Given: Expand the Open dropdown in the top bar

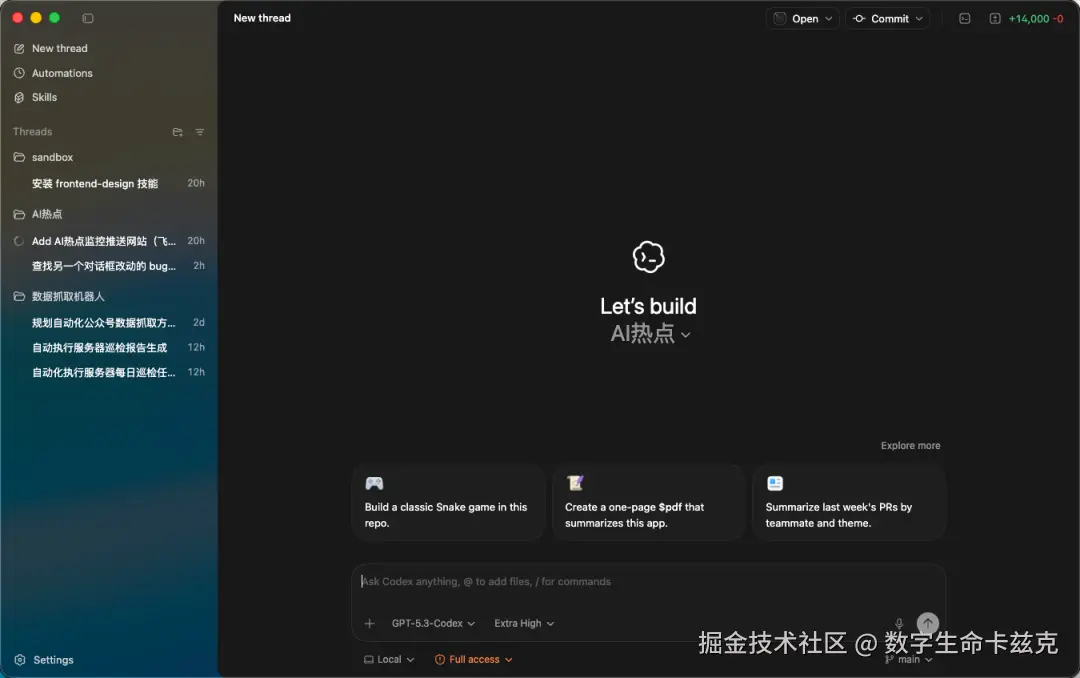Looking at the screenshot, I should pos(802,18).
